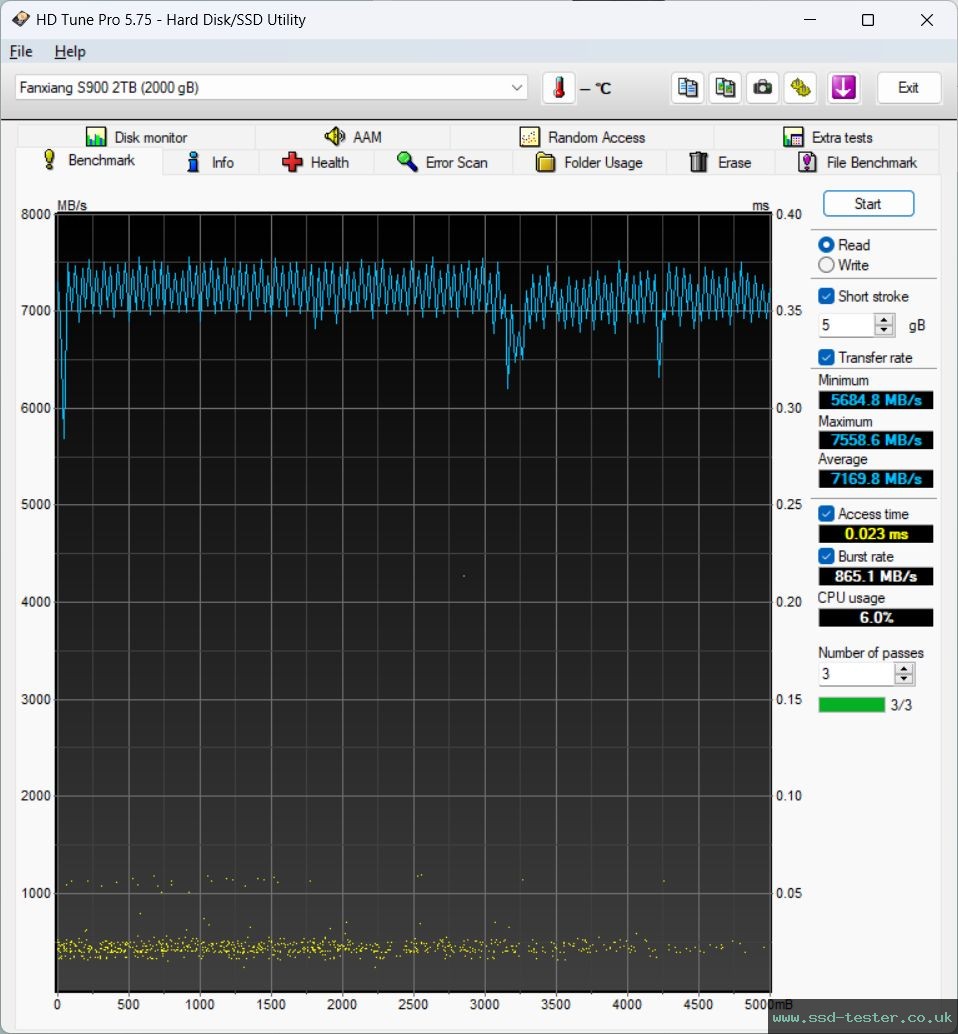The image size is (958, 1034).
Task: Switch to the File Benchmark tab
Action: pyautogui.click(x=858, y=162)
